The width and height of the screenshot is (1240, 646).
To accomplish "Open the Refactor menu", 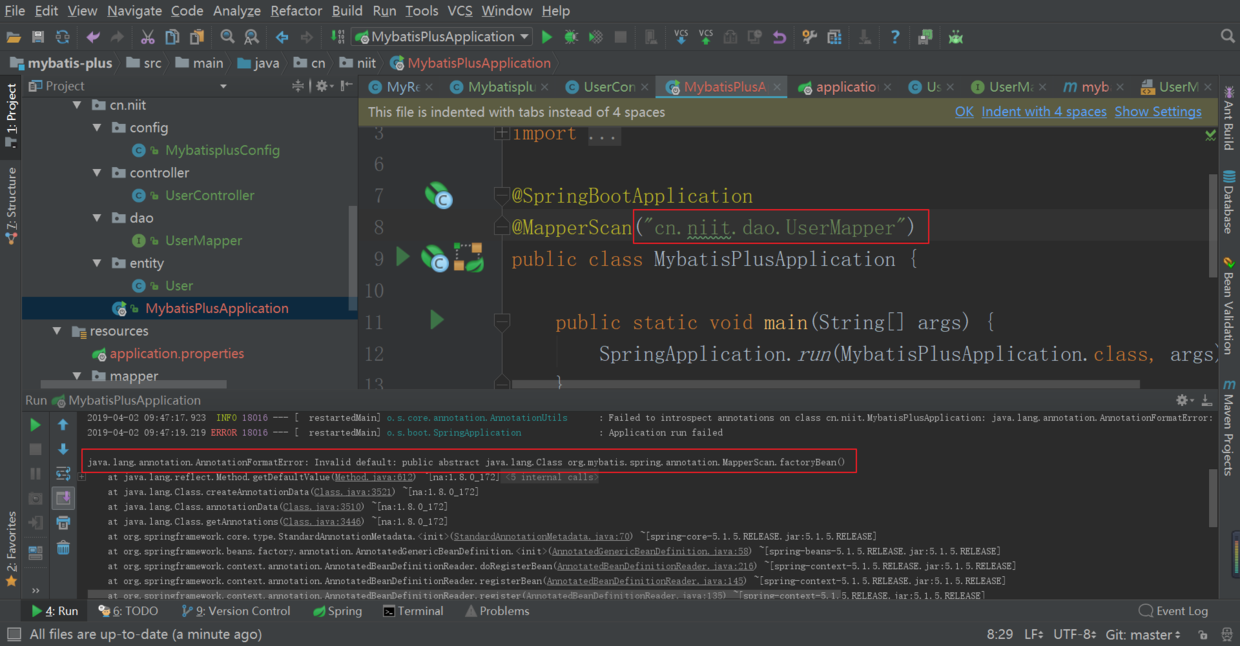I will coord(295,11).
